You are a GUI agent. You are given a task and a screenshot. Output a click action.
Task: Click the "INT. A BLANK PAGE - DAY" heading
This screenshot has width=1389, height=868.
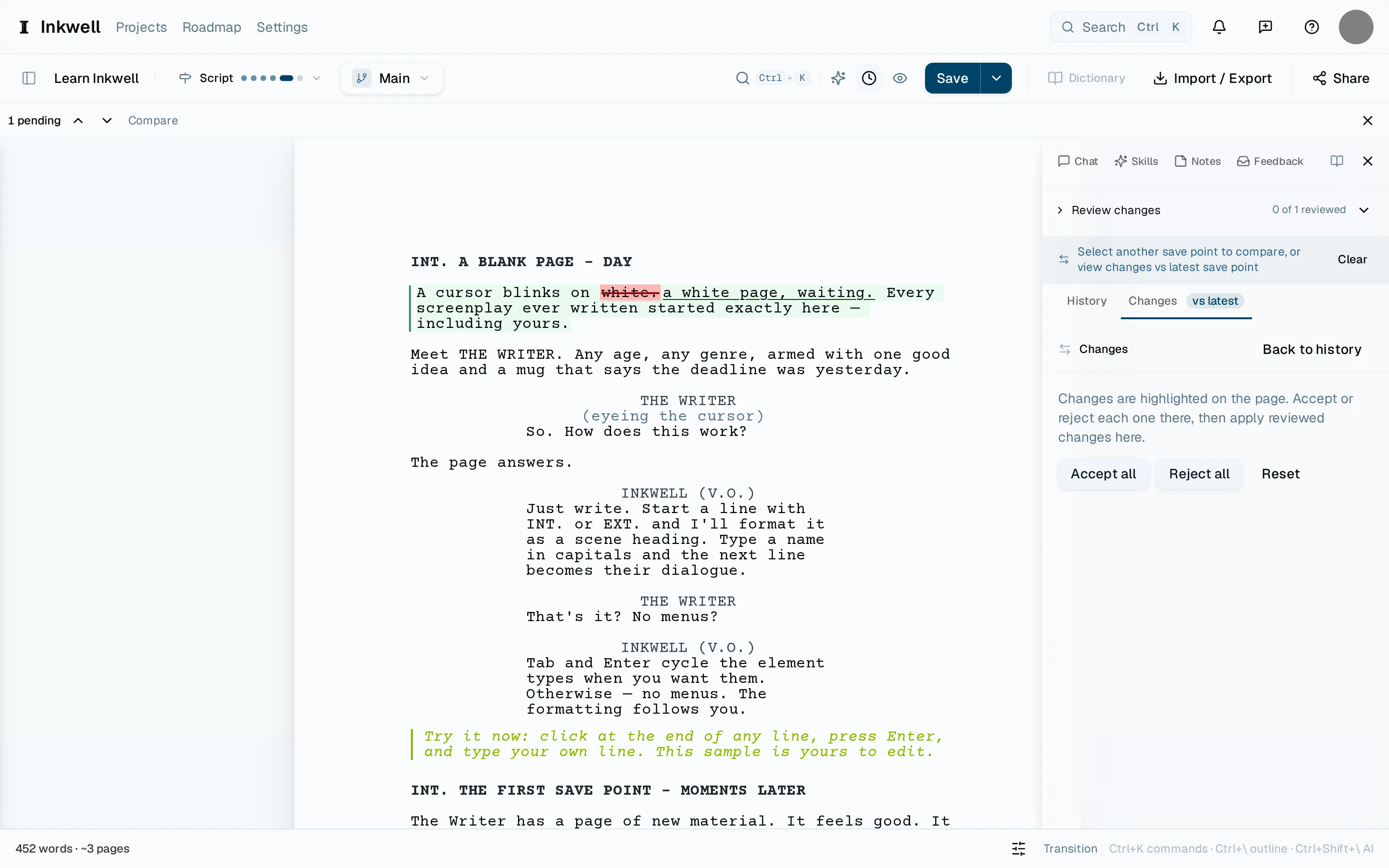[x=521, y=262]
